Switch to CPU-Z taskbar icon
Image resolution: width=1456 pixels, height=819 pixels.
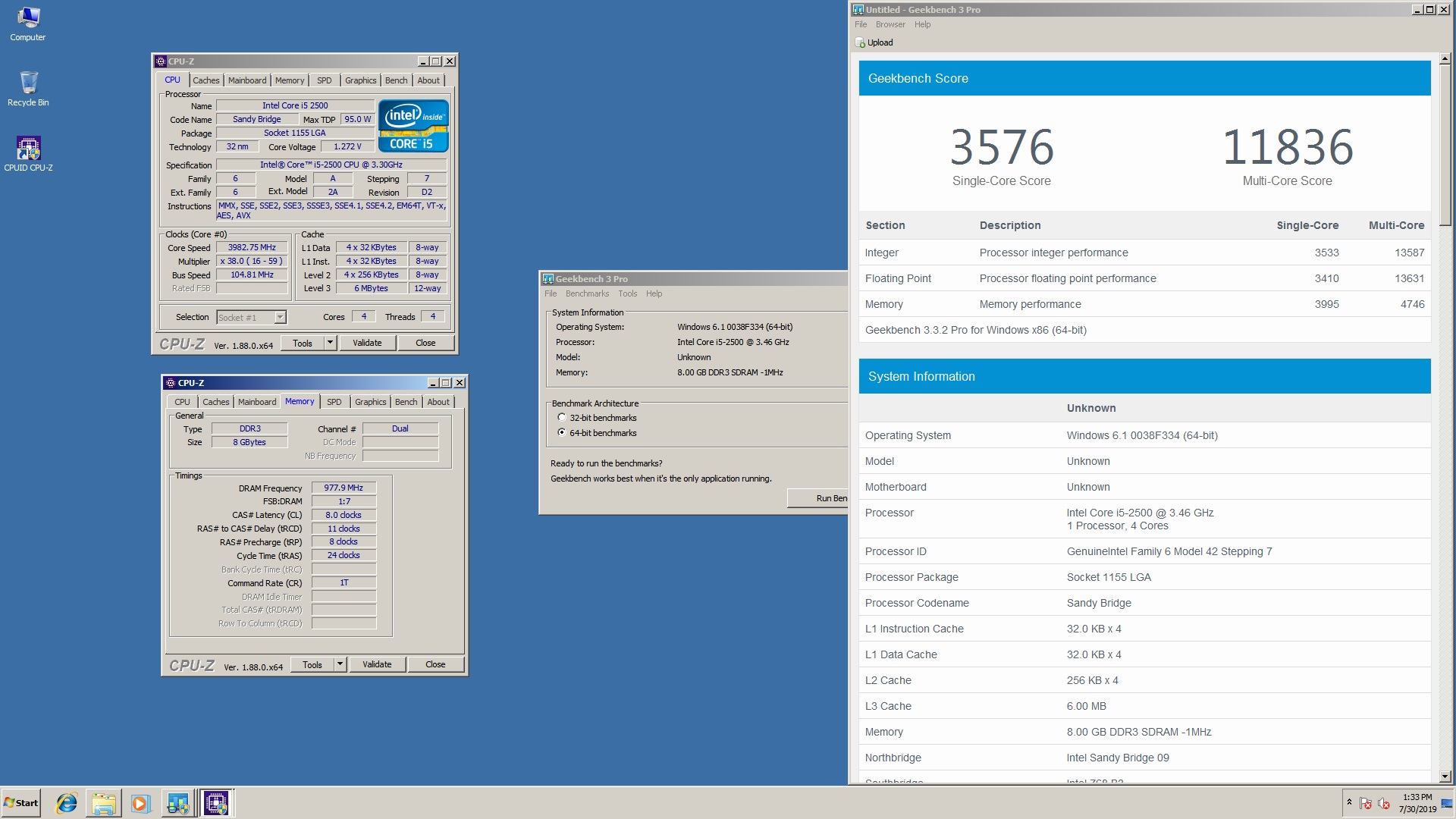216,803
